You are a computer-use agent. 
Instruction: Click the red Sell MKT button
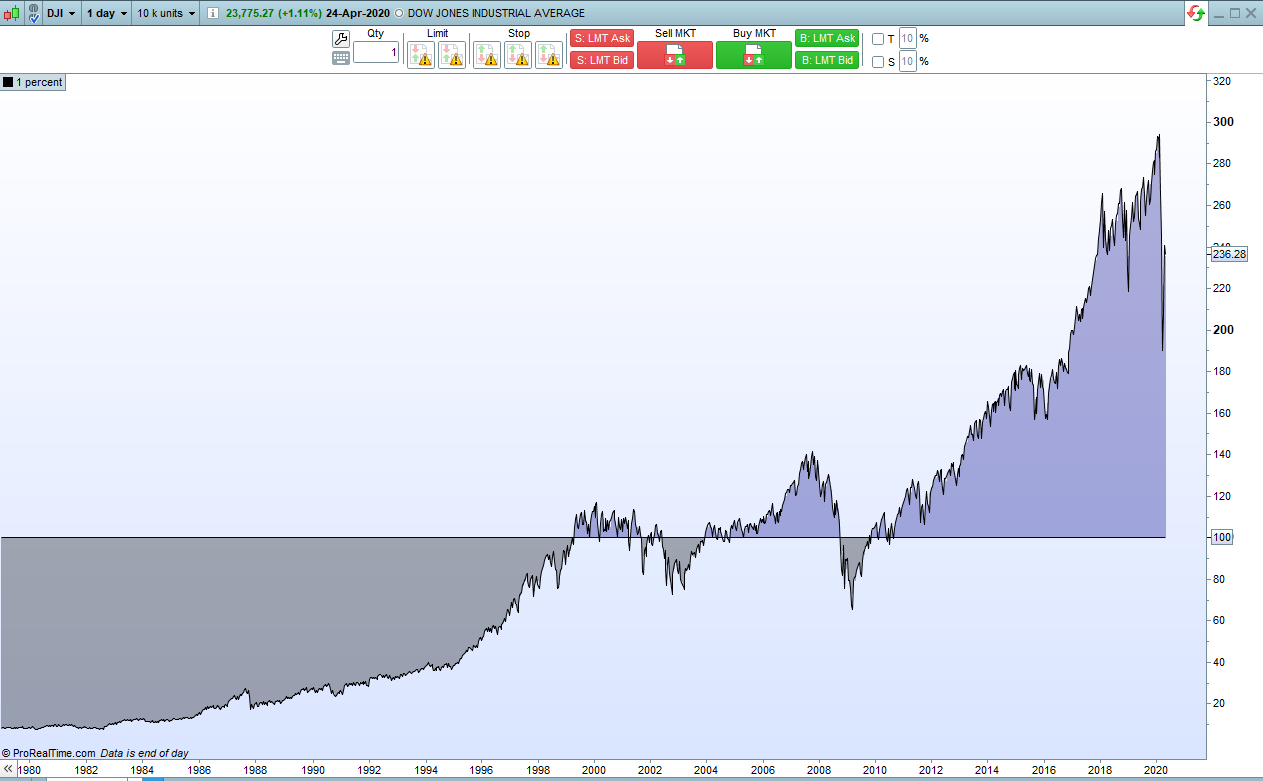675,55
